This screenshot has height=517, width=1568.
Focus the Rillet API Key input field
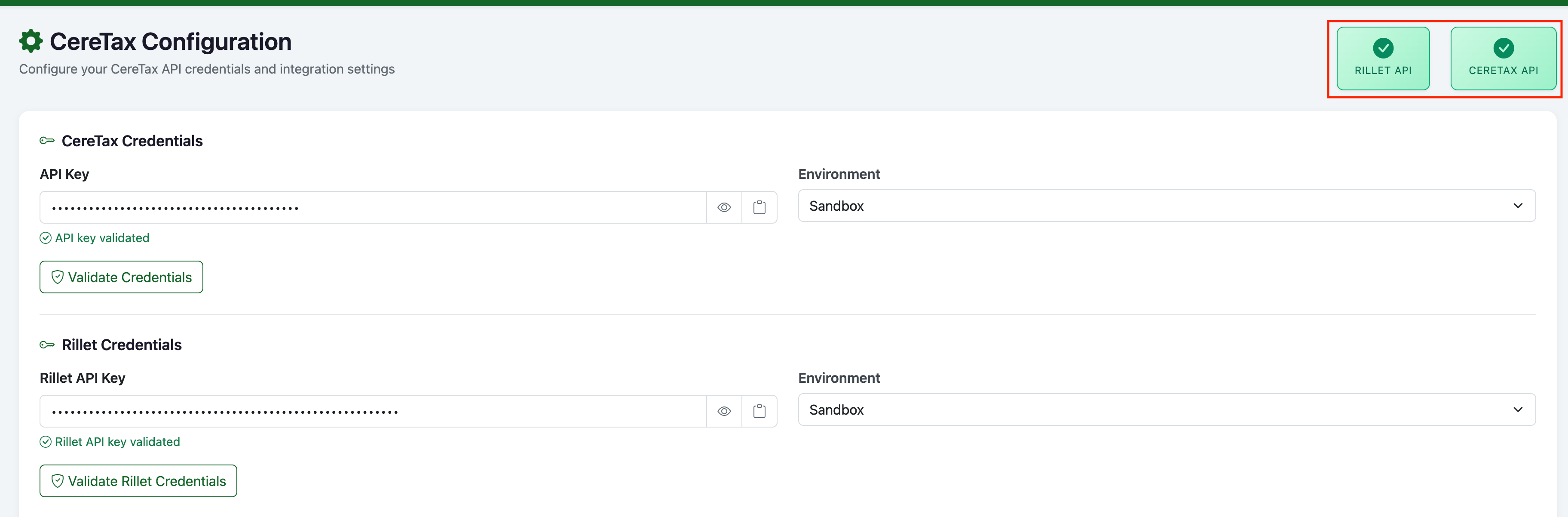373,412
